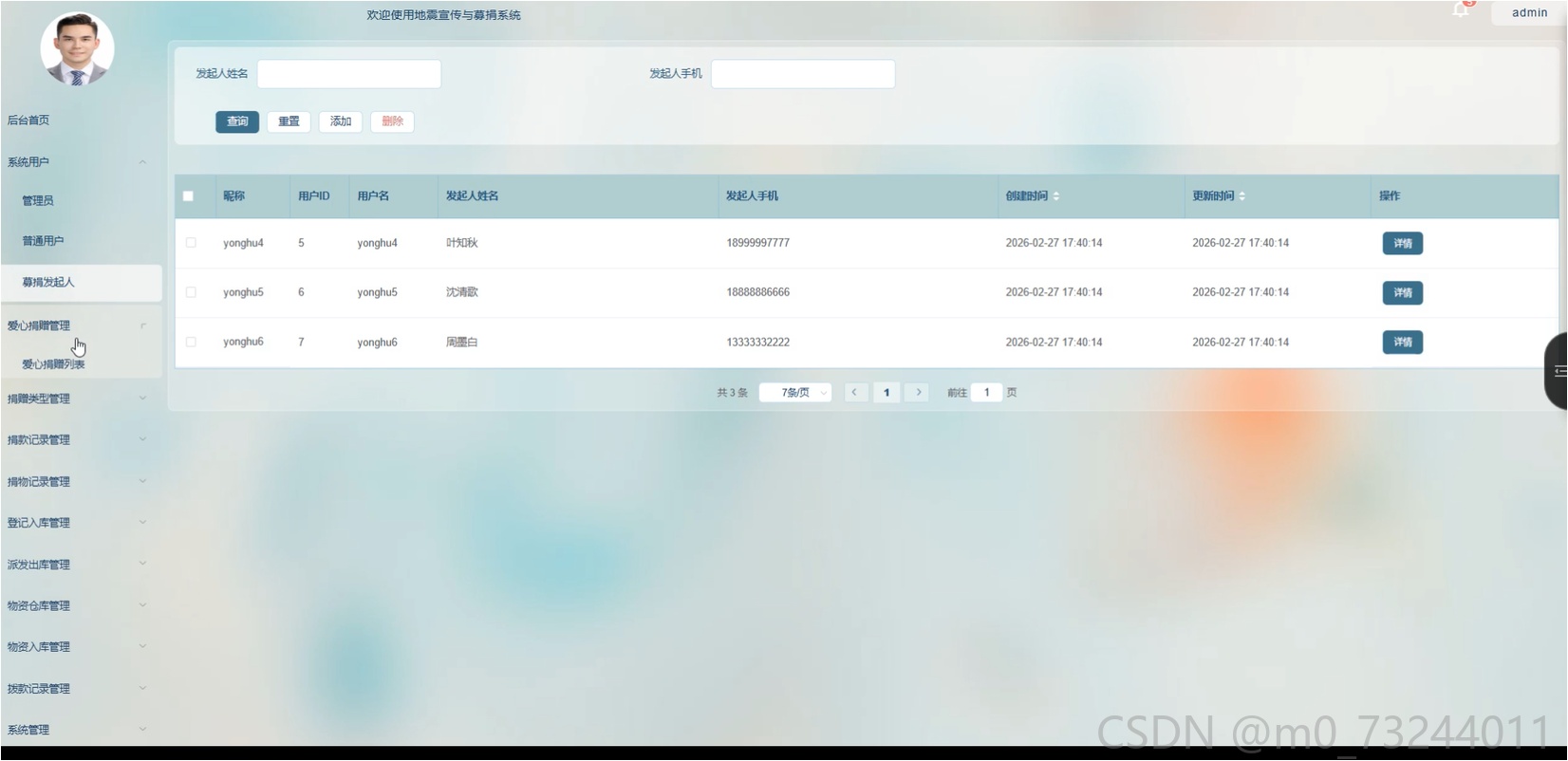Go to previous page arrow
This screenshot has height=761, width=1568.
pos(854,392)
